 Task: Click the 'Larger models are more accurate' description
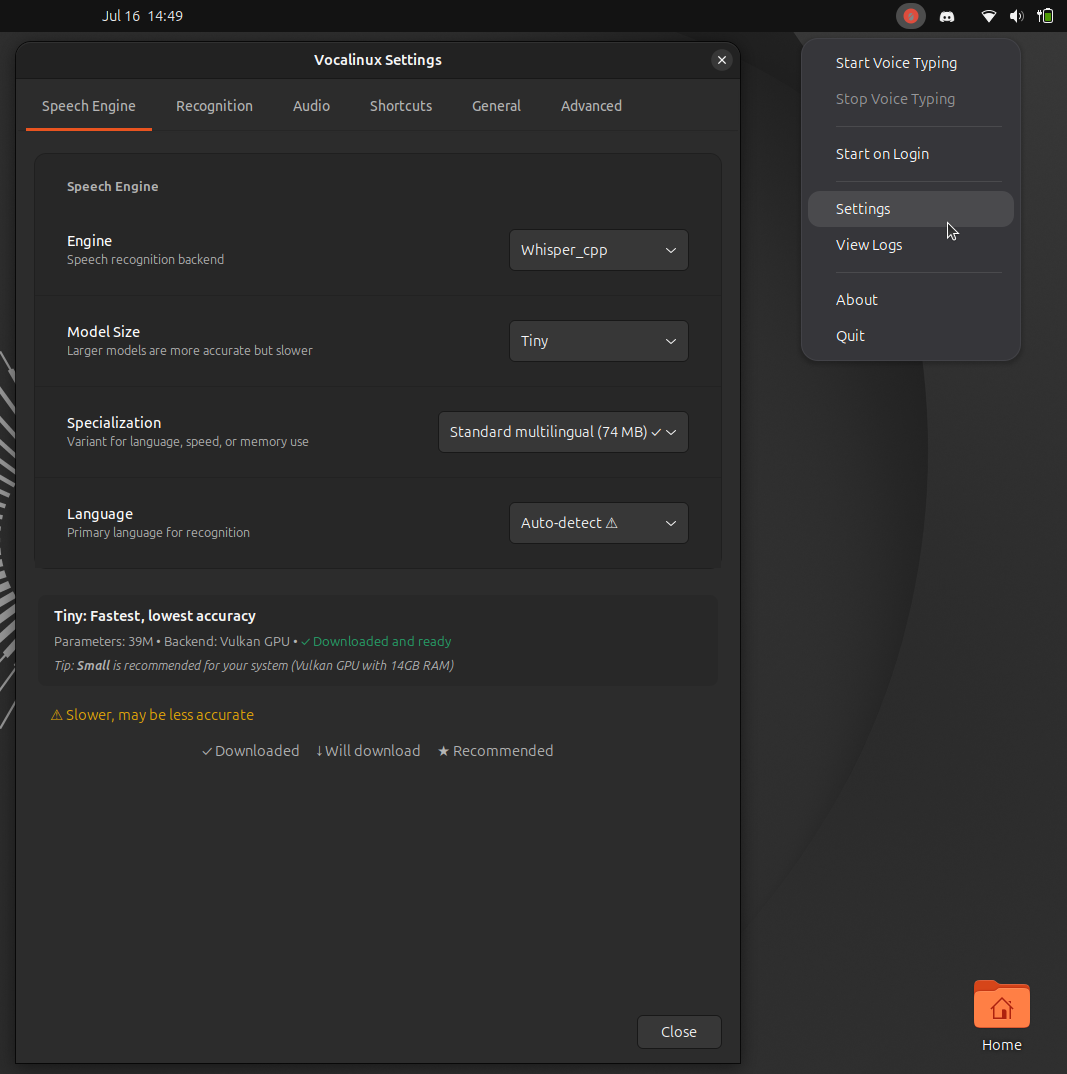[190, 351]
